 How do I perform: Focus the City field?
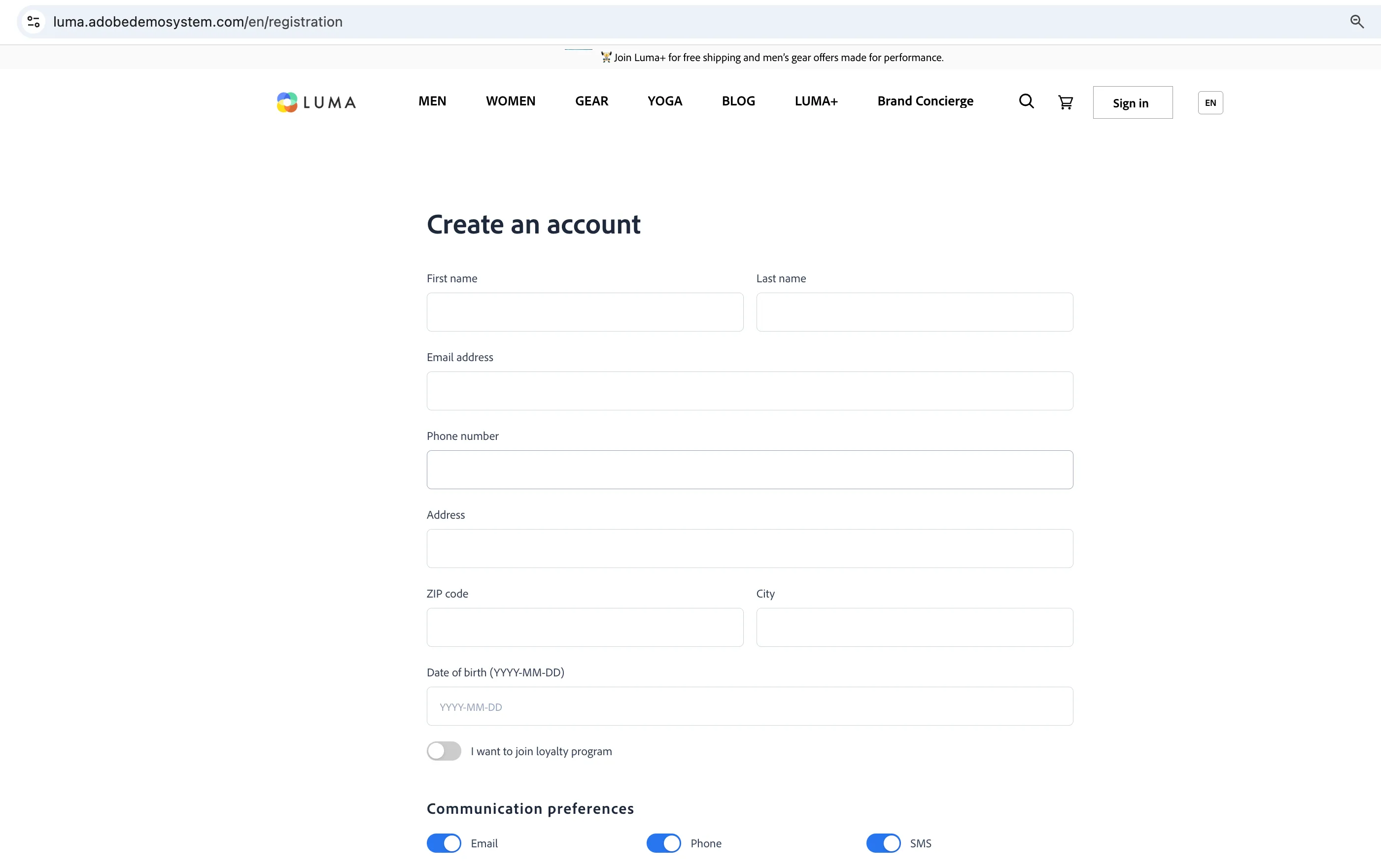(x=915, y=627)
